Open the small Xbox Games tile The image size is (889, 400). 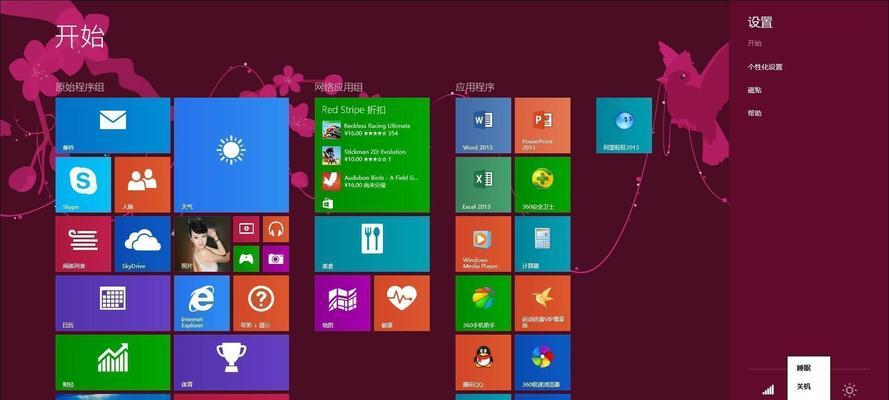246,258
